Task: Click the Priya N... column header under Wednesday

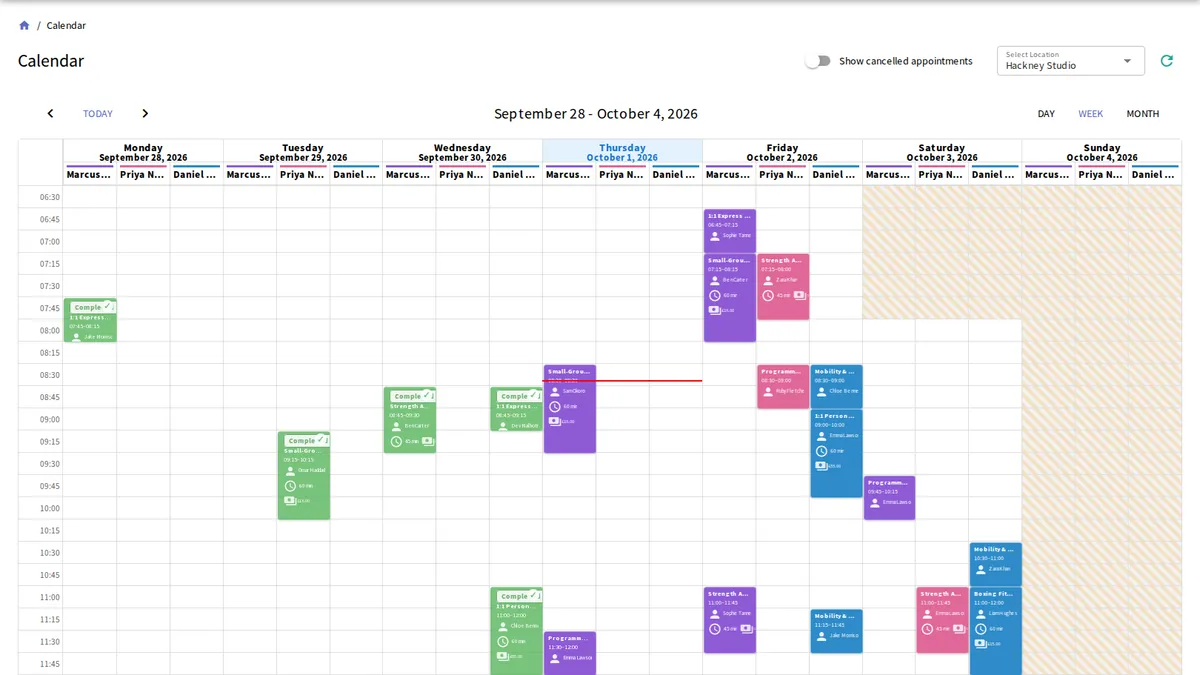Action: coord(462,175)
